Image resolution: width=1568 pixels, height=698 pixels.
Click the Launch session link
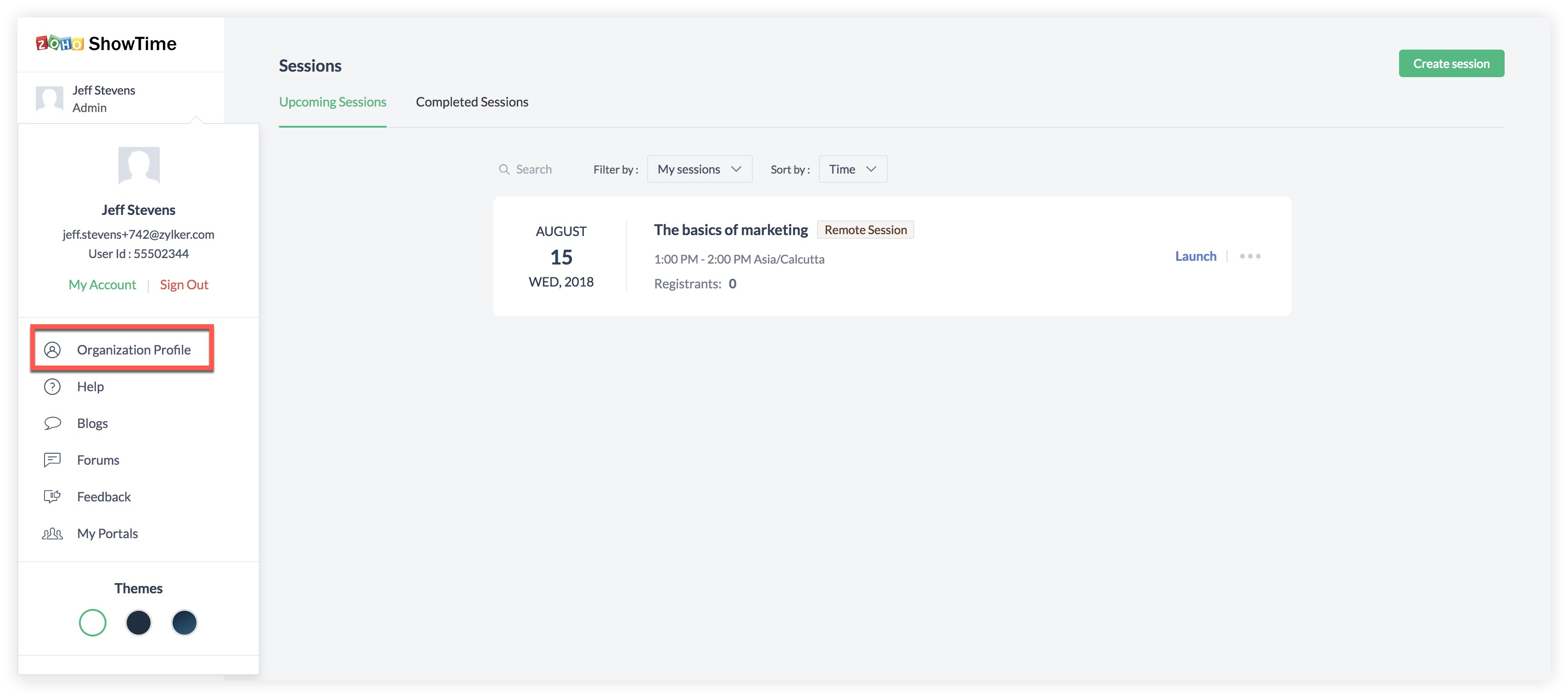coord(1195,256)
